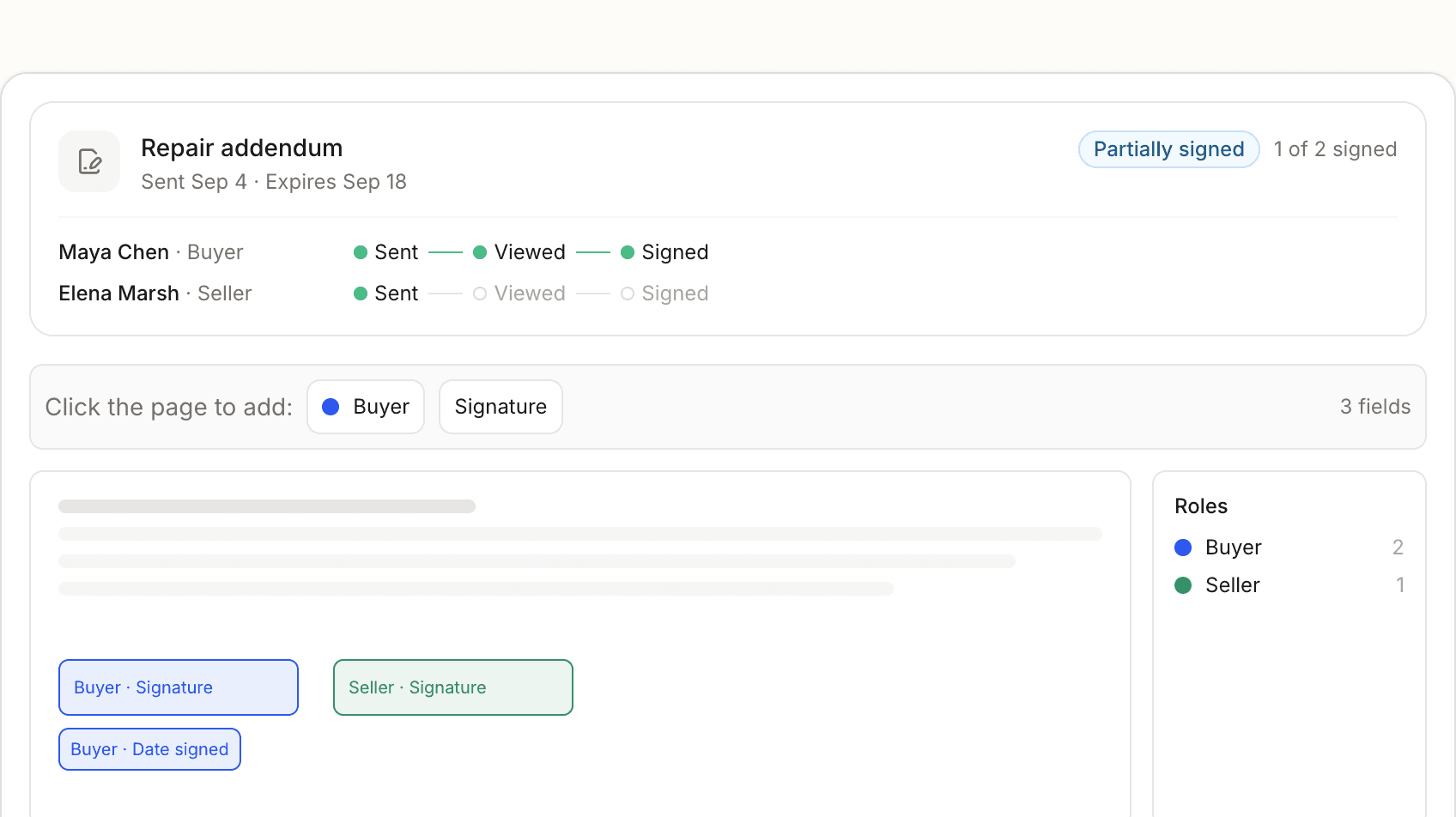
Task: Select the Buyer · Date signed field
Action: click(149, 749)
